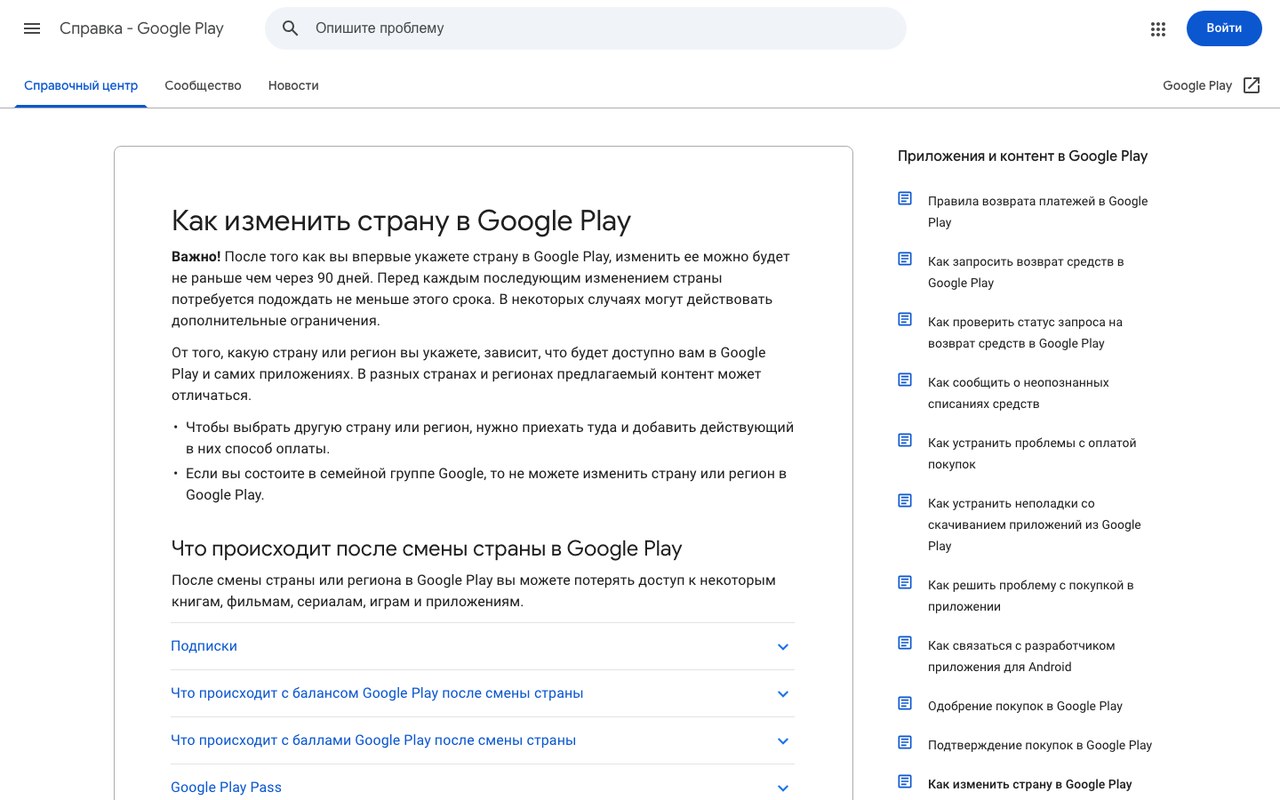Click heading Что происходит после смены страны
This screenshot has height=800, width=1280.
point(426,548)
